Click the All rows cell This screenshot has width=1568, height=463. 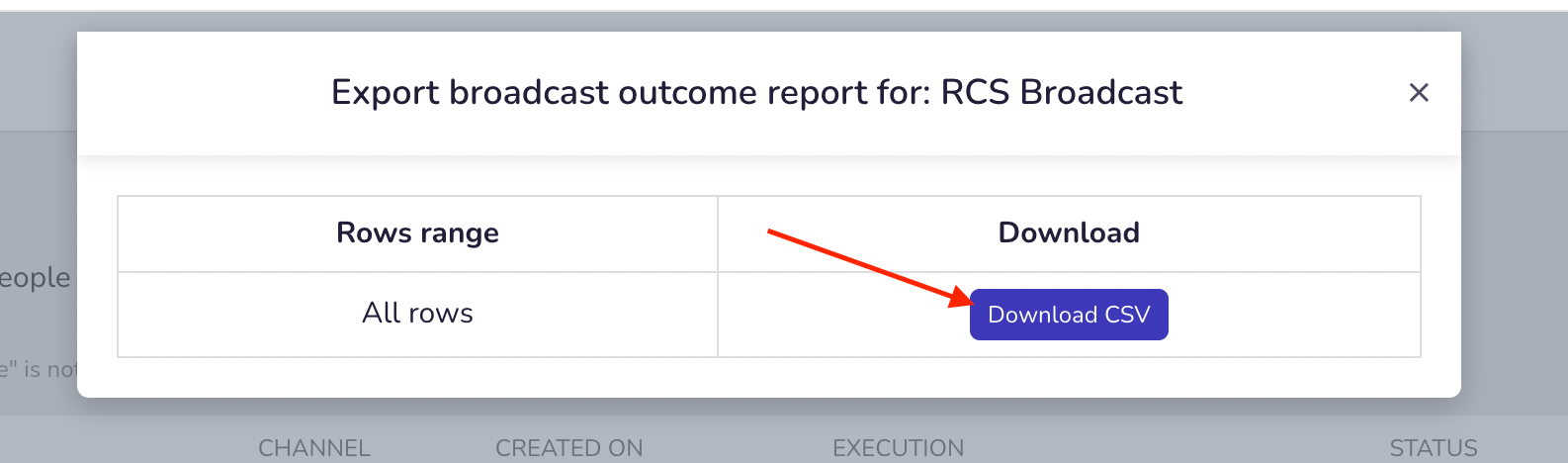(417, 314)
